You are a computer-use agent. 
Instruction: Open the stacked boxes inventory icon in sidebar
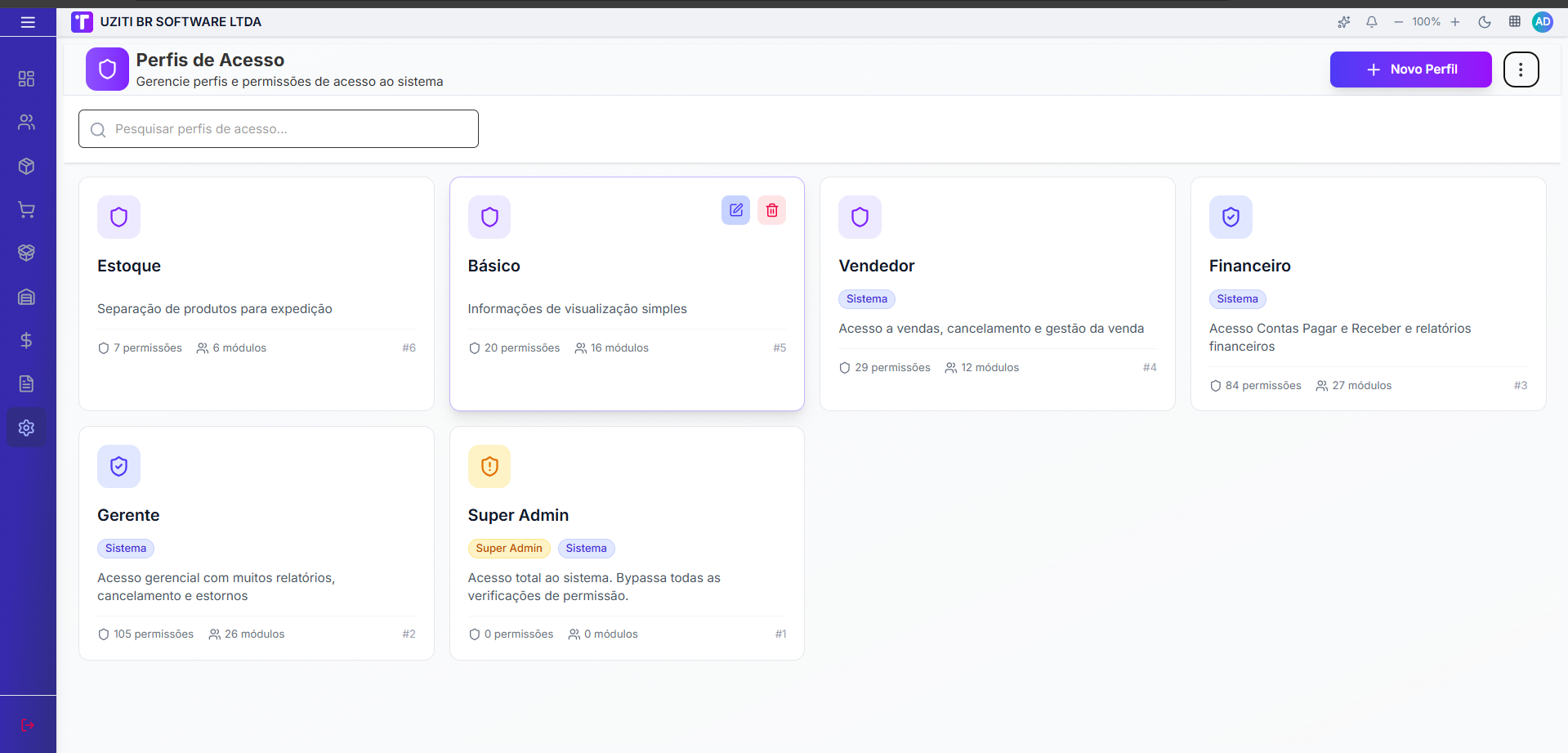(x=26, y=253)
